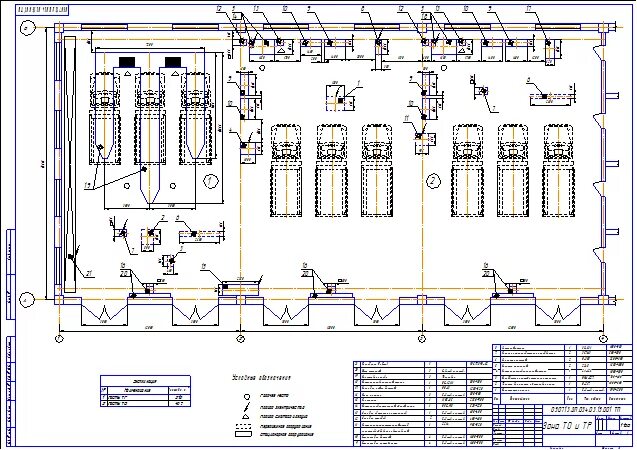Select the triangle compressed air legend symbol
This screenshot has width=637, height=450.
point(246,417)
